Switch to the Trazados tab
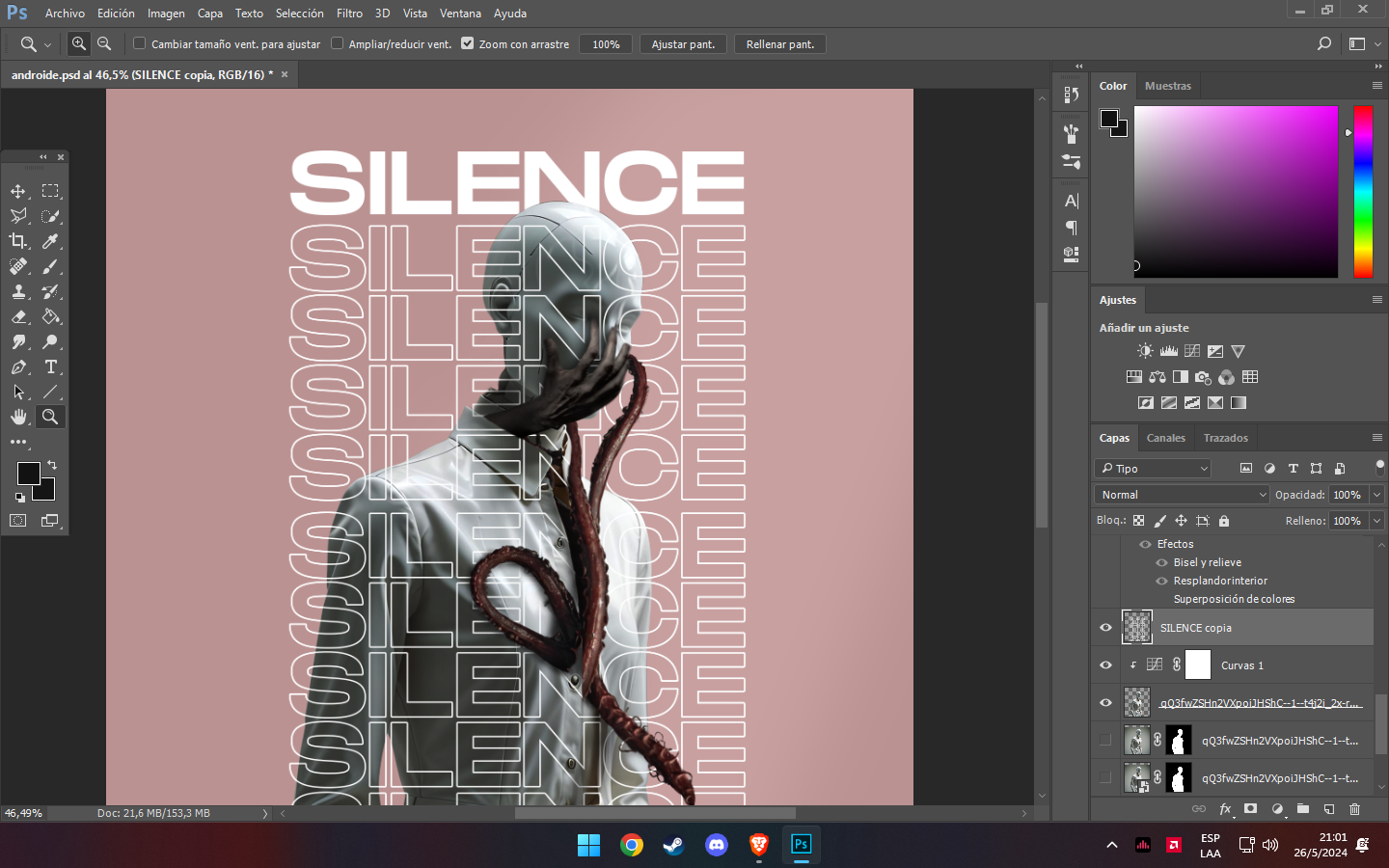This screenshot has width=1389, height=868. [1225, 438]
